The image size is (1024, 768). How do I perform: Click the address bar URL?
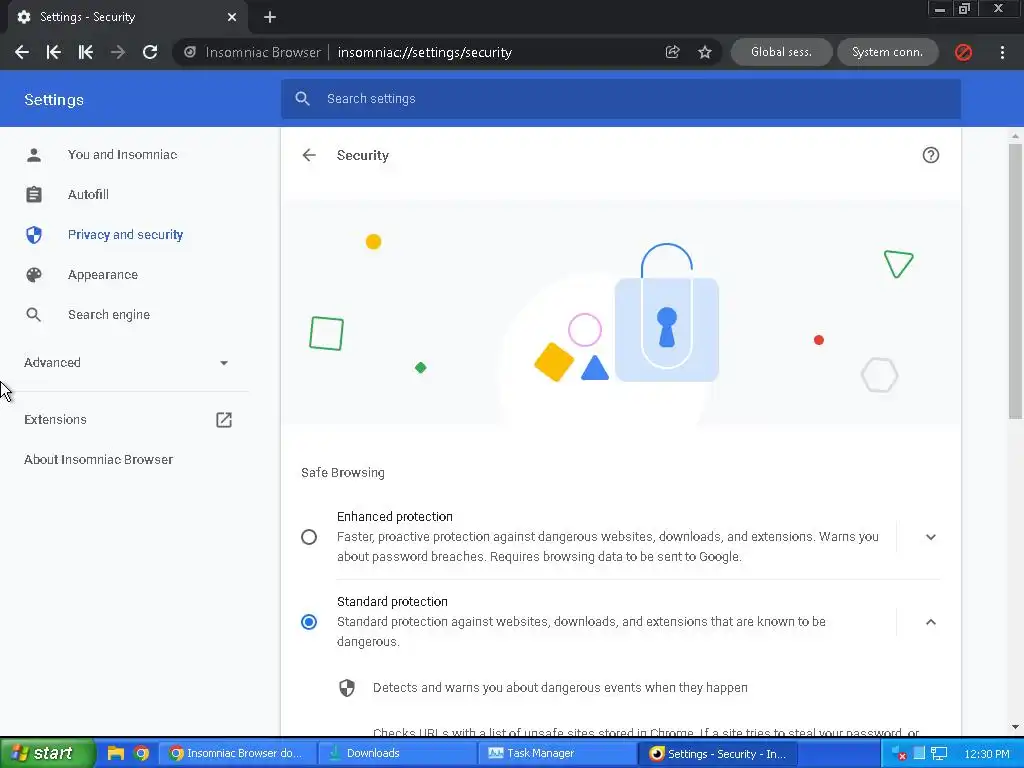coord(424,52)
